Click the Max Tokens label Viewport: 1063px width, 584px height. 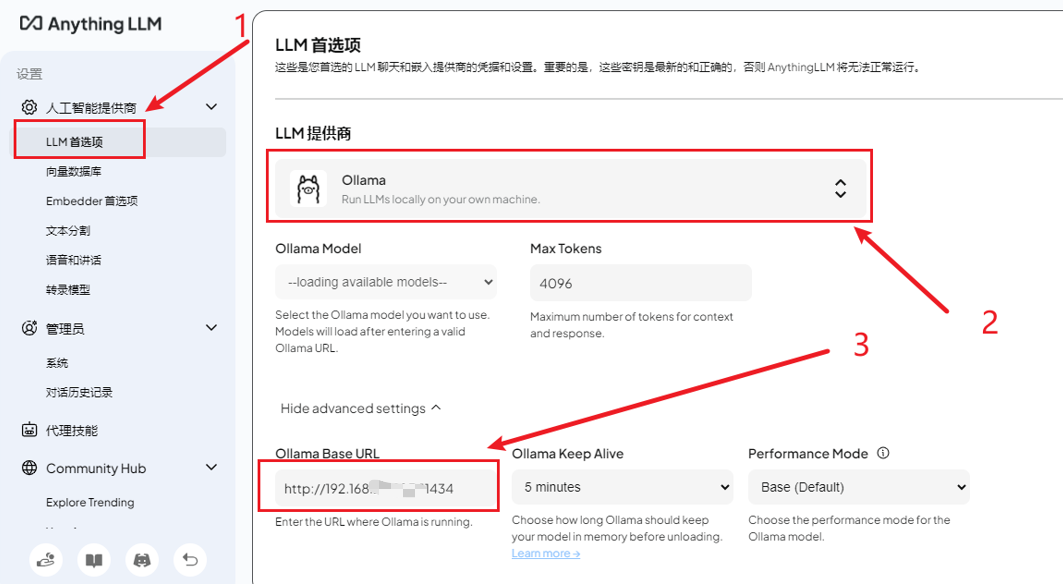(565, 248)
